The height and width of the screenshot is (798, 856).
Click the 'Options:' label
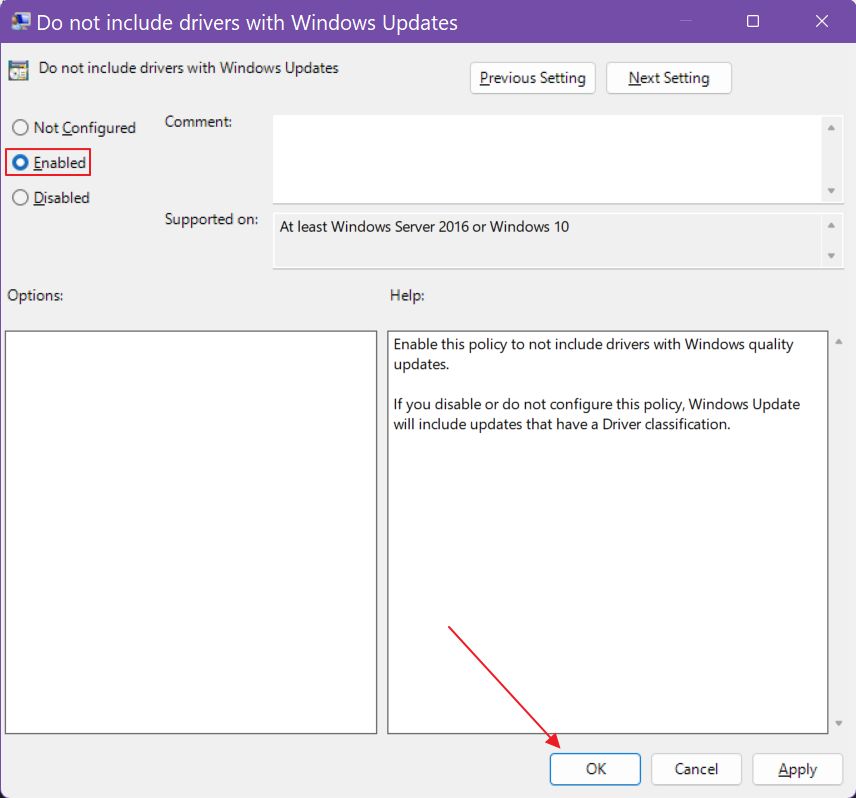[x=35, y=295]
